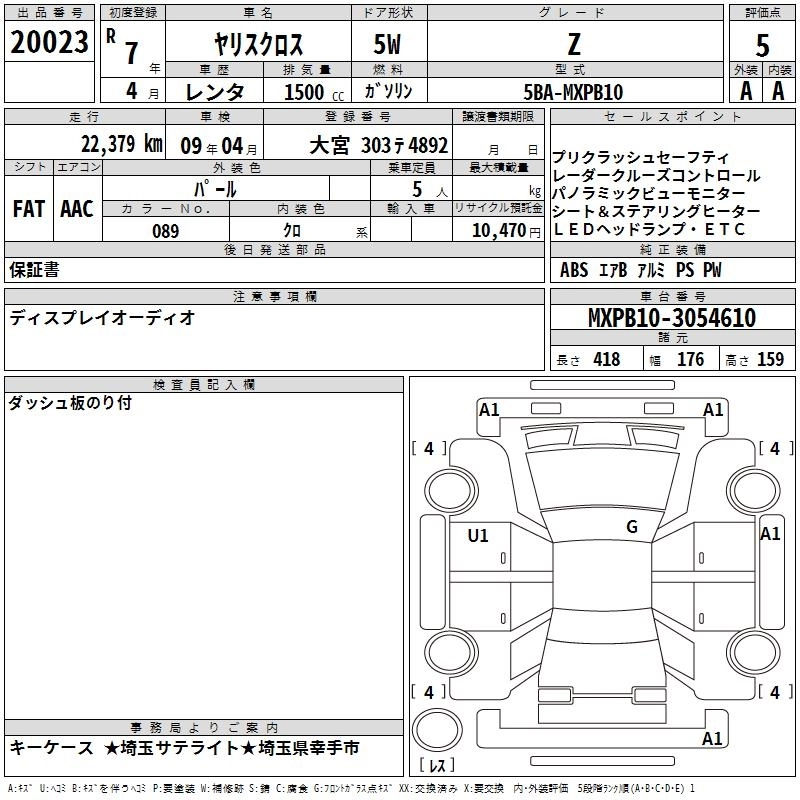Click the A grade under 内装
The height and width of the screenshot is (800, 800).
pos(778,91)
